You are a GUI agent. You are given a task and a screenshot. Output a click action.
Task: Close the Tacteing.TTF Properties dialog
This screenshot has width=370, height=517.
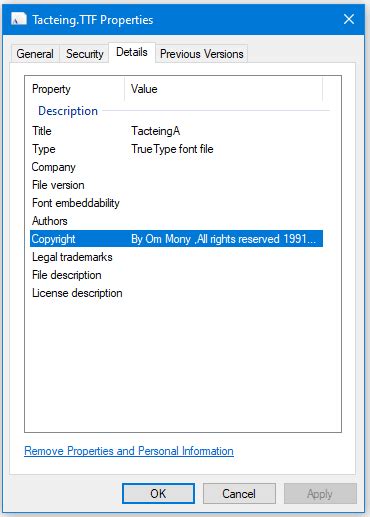tap(349, 19)
